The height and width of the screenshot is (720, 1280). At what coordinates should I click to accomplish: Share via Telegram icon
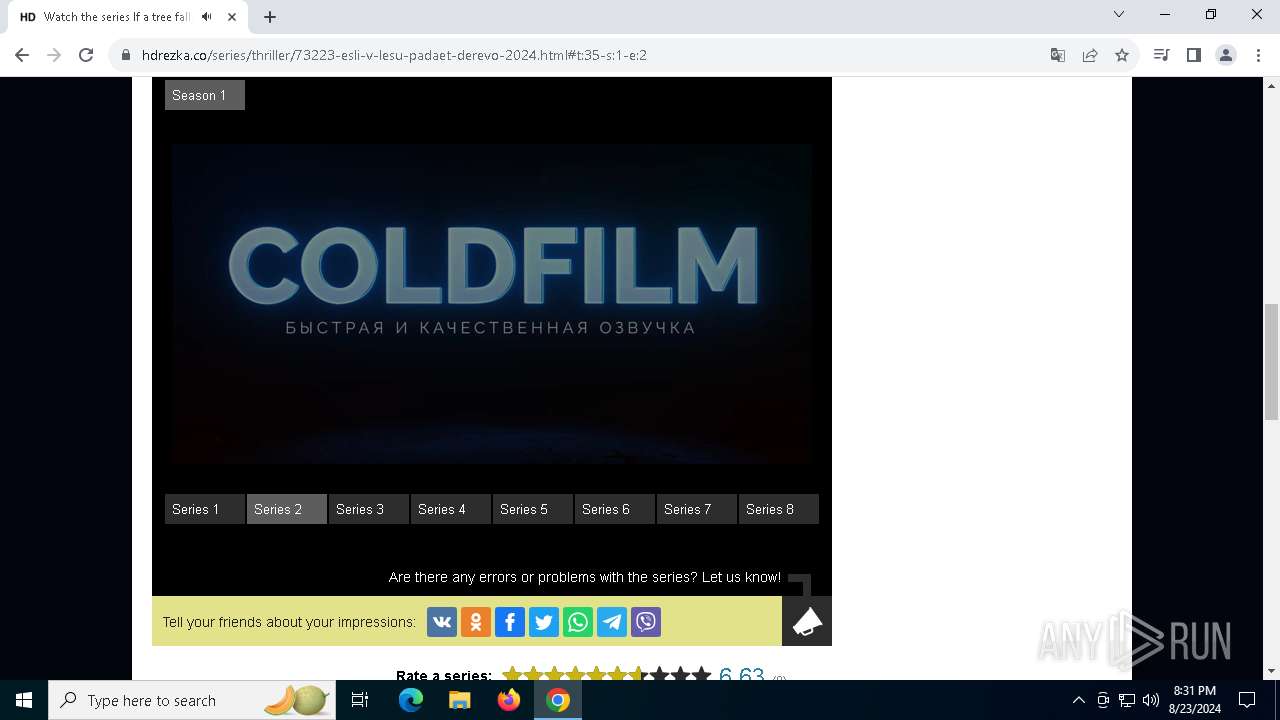click(612, 622)
